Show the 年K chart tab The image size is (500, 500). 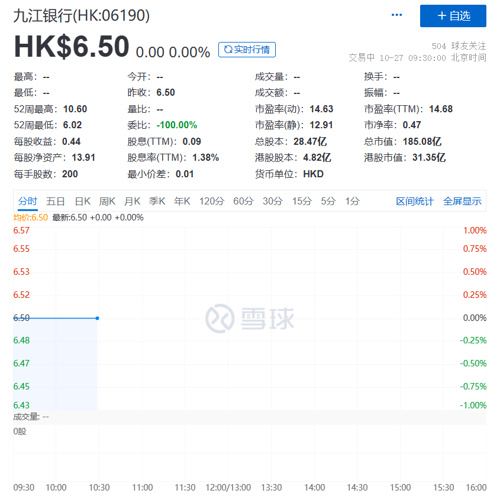(x=182, y=201)
